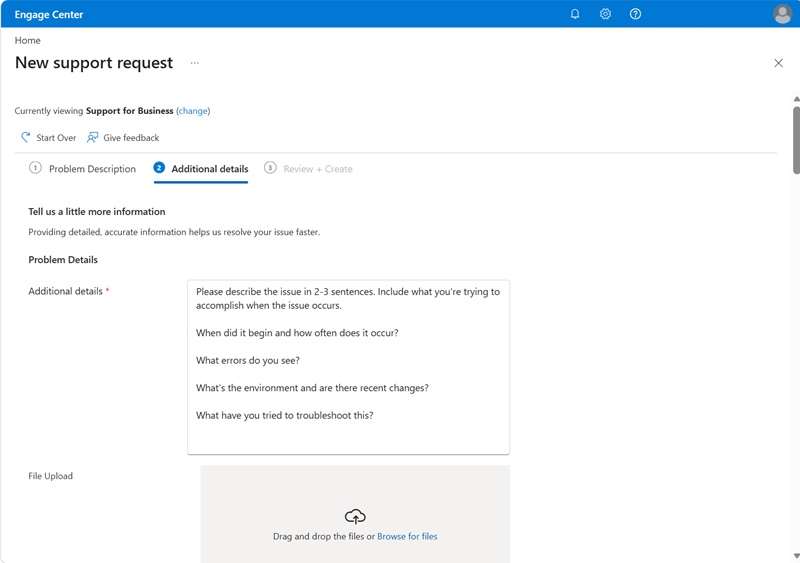
Task: Click the step 3 circle icon
Action: click(270, 168)
